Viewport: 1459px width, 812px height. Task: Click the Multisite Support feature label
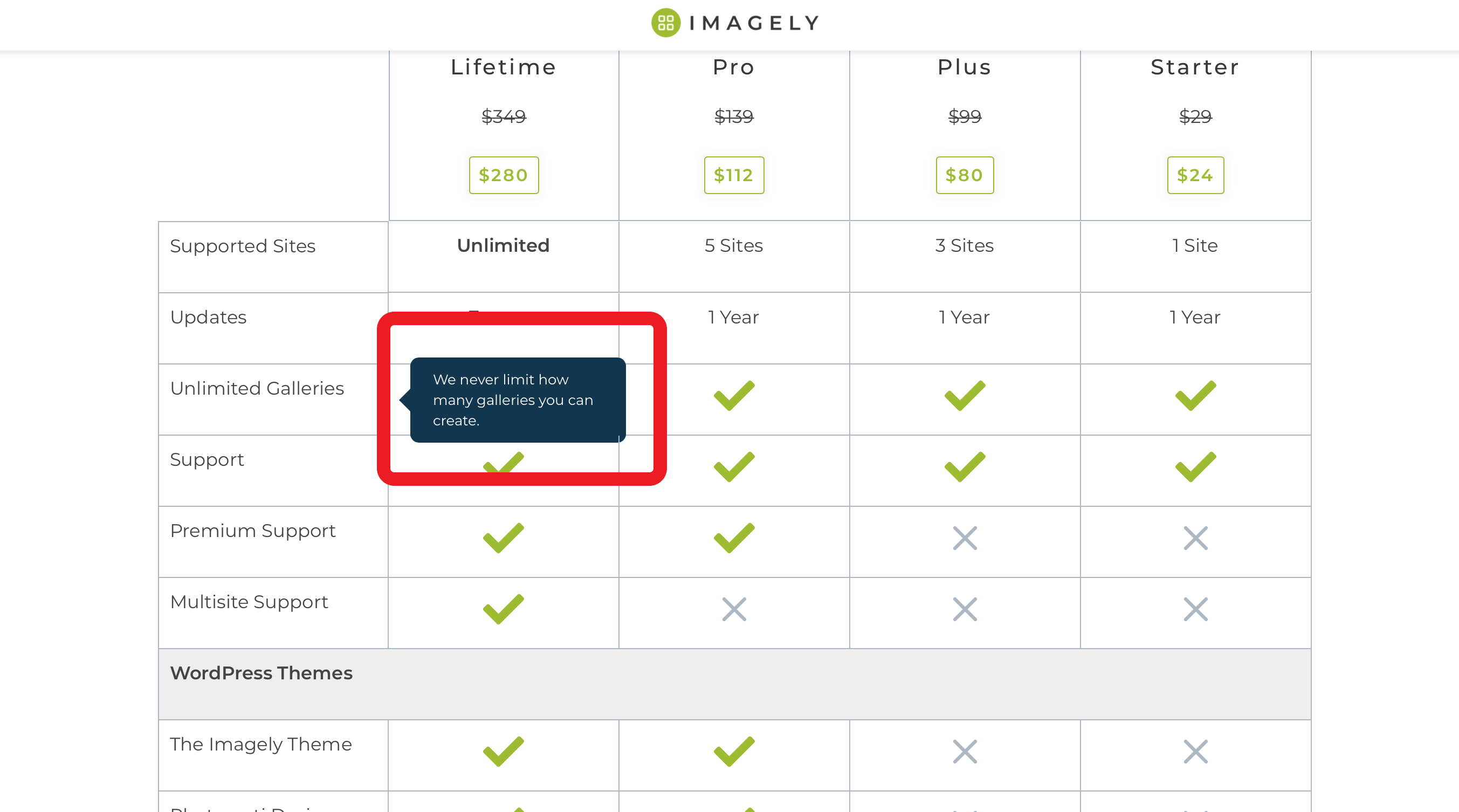click(x=249, y=602)
